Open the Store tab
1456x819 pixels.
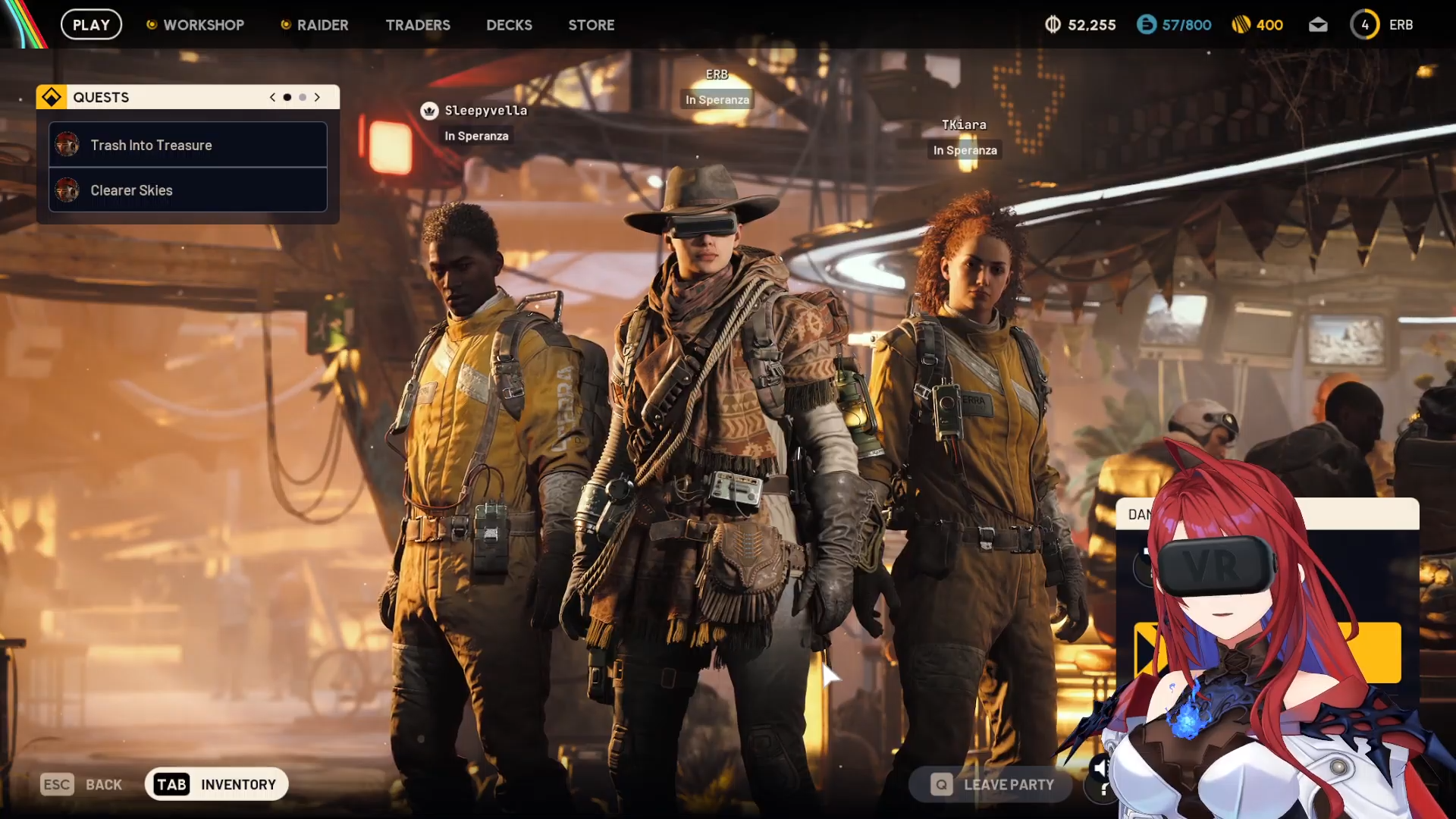591,25
